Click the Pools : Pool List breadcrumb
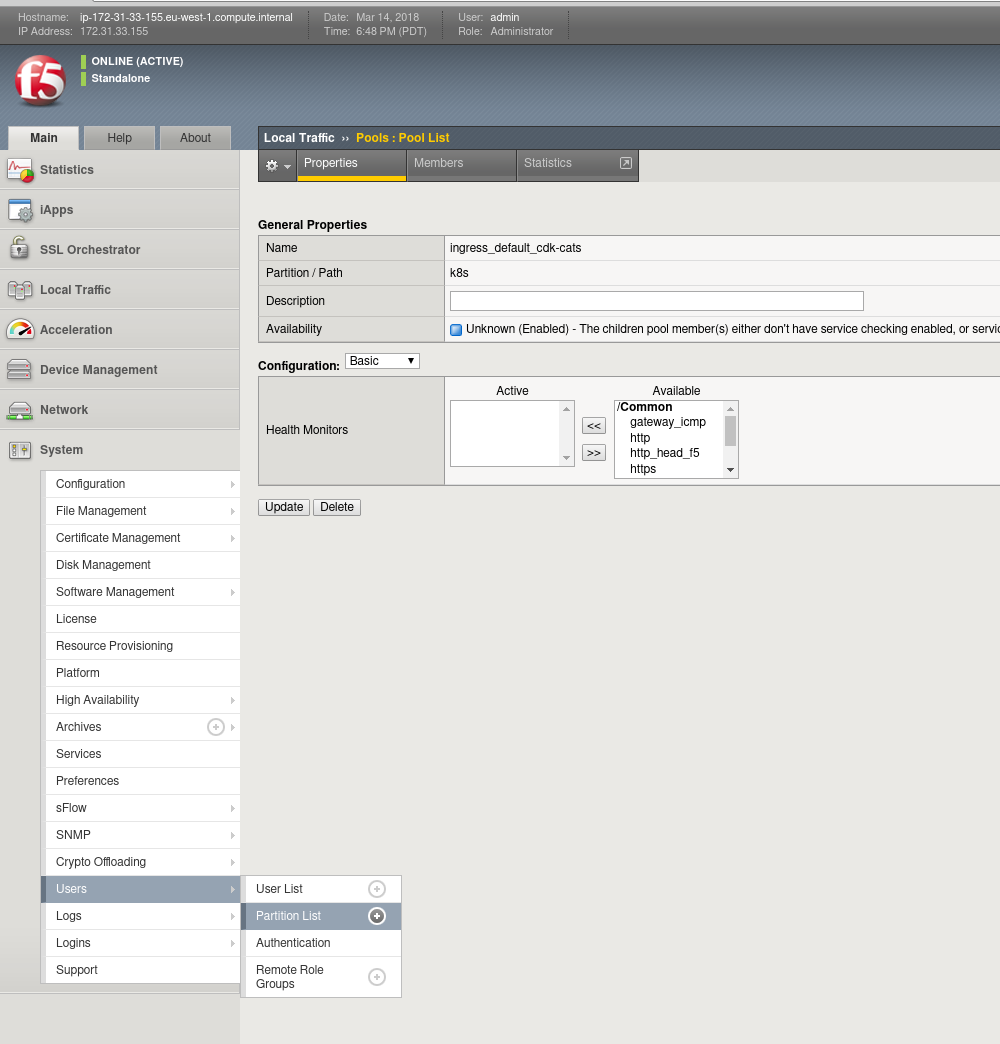The image size is (1000, 1044). tap(403, 138)
